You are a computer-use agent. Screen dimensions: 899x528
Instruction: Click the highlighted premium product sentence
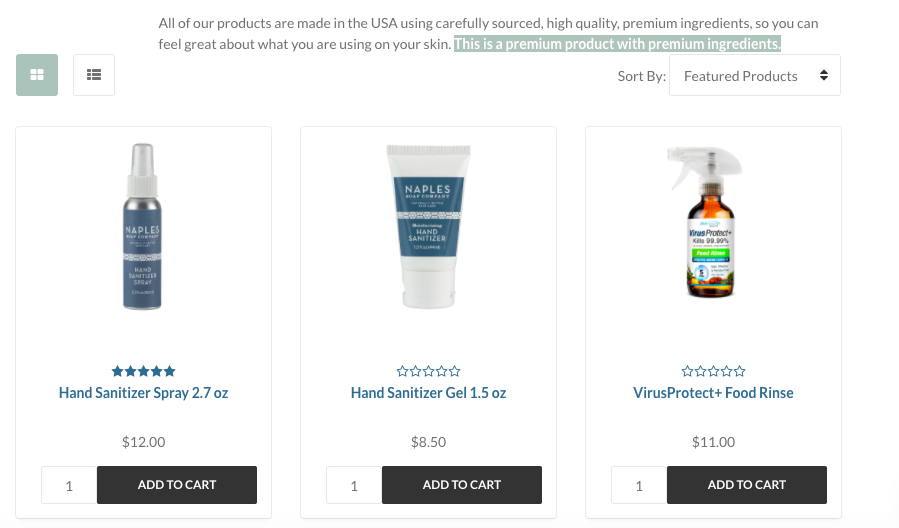(x=617, y=44)
